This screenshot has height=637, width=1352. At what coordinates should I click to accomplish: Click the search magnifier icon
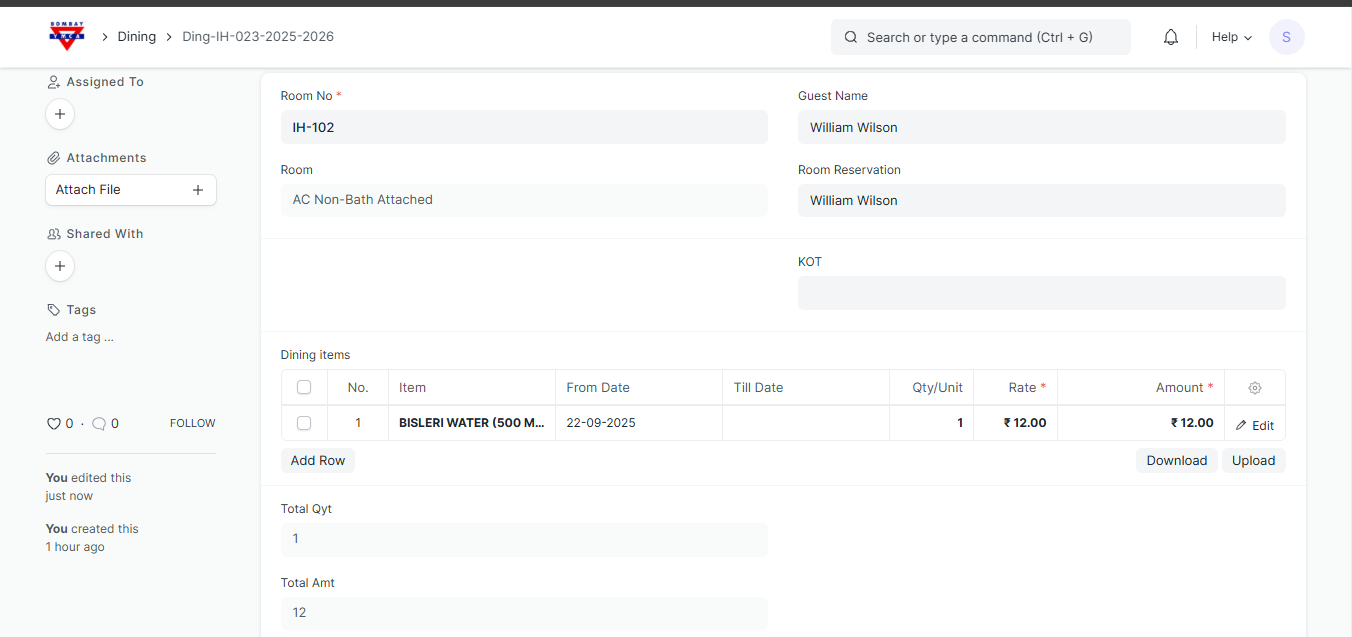(x=851, y=37)
